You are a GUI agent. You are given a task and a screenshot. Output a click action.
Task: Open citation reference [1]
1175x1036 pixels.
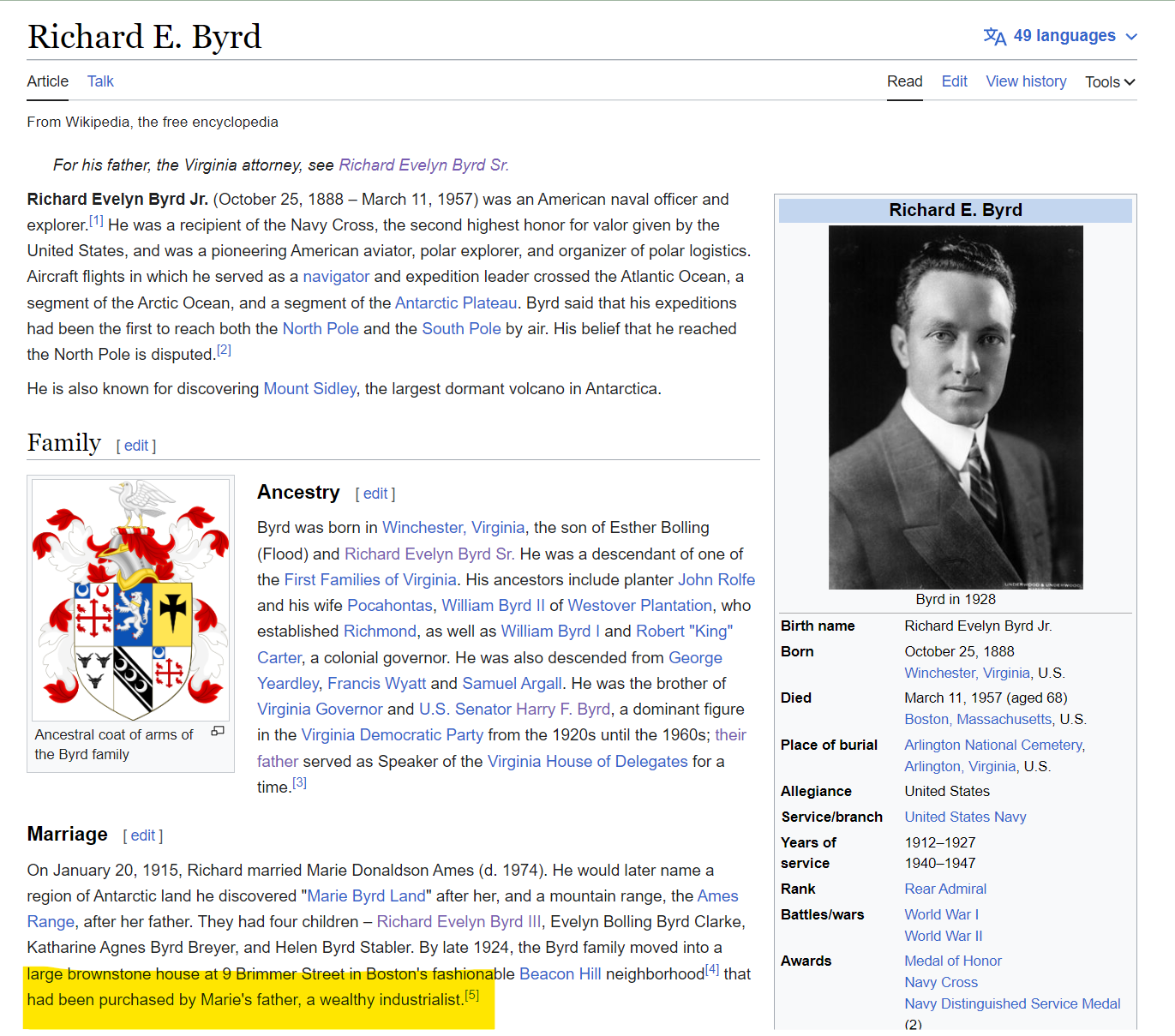pos(96,221)
